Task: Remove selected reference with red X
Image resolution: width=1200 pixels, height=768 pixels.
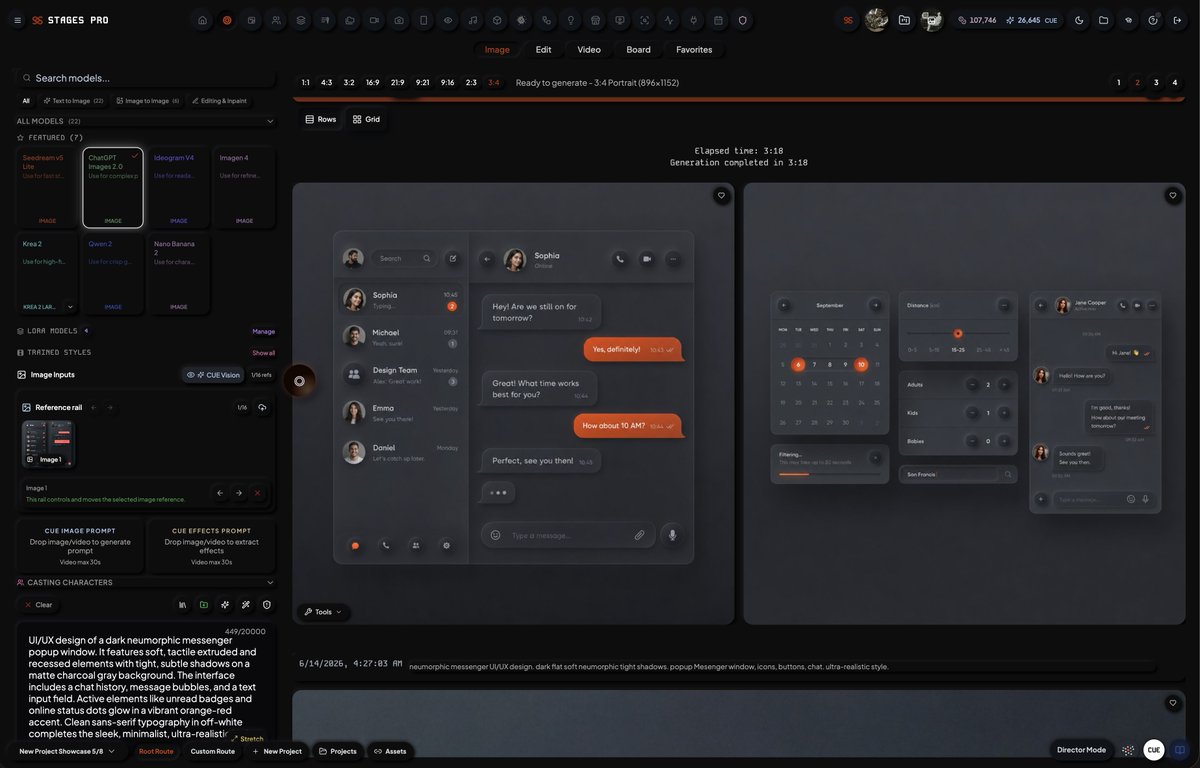Action: coord(257,493)
